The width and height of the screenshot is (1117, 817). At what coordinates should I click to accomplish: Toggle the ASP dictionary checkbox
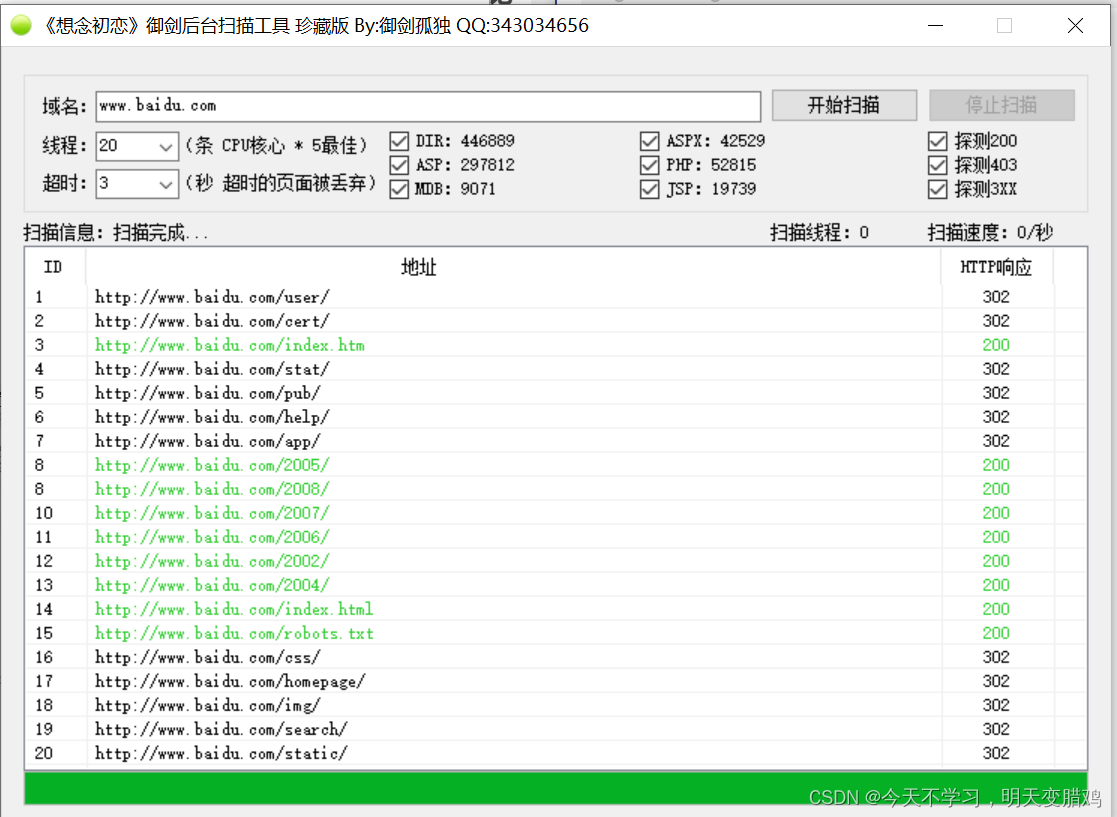coord(399,165)
